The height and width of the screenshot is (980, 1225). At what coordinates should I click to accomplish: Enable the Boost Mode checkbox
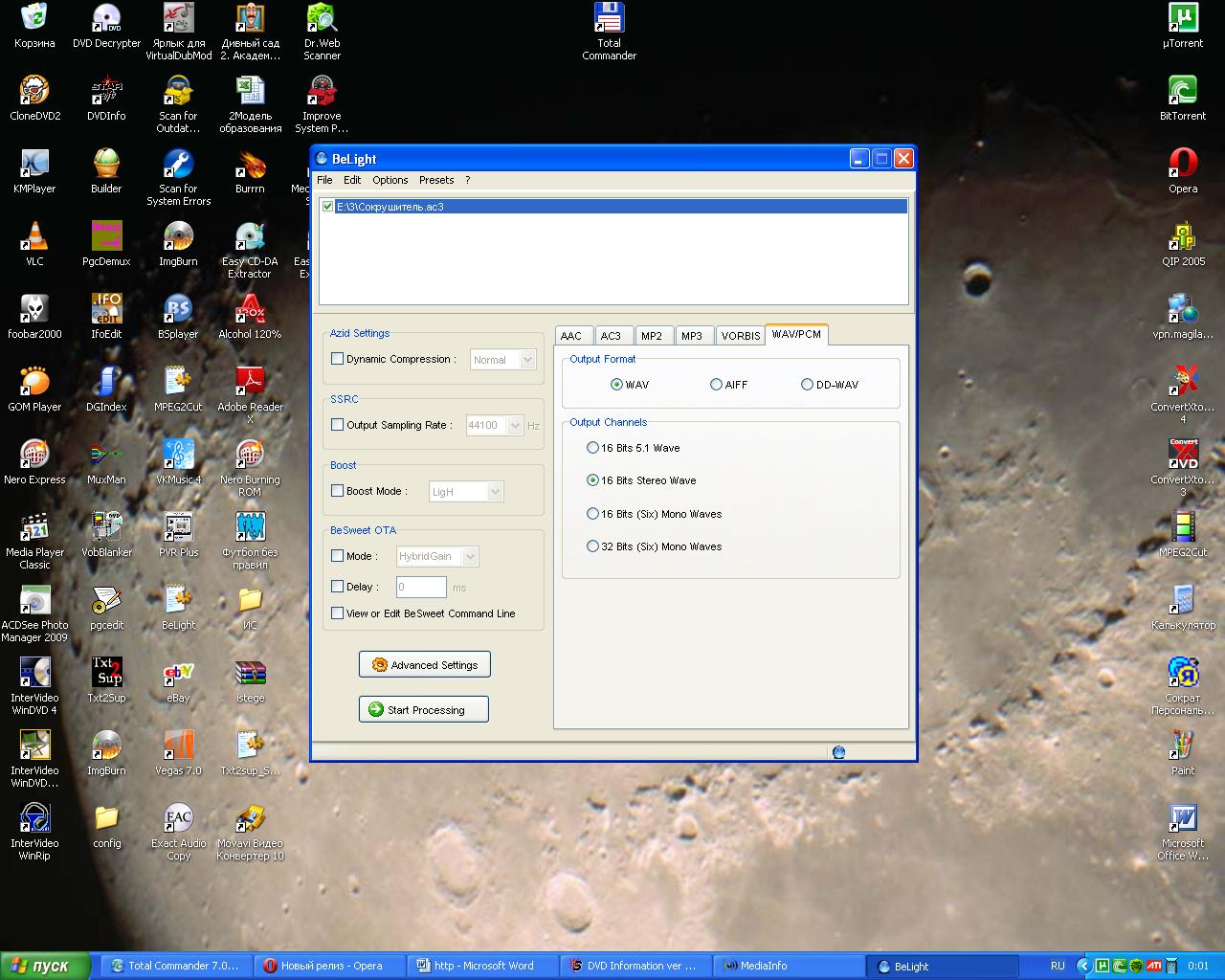click(x=337, y=491)
